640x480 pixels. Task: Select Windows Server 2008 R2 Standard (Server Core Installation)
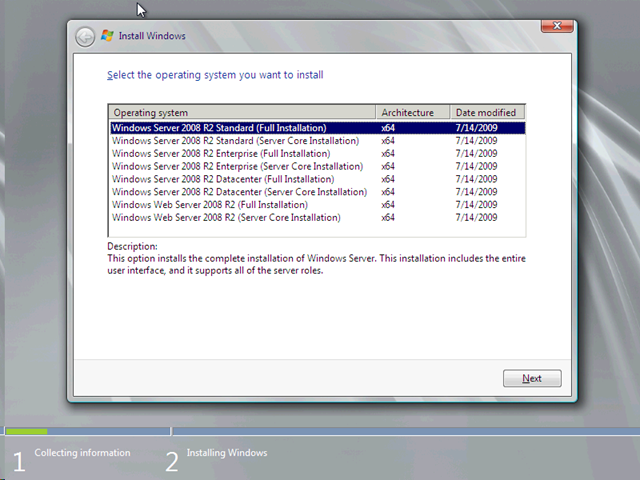pyautogui.click(x=318, y=141)
